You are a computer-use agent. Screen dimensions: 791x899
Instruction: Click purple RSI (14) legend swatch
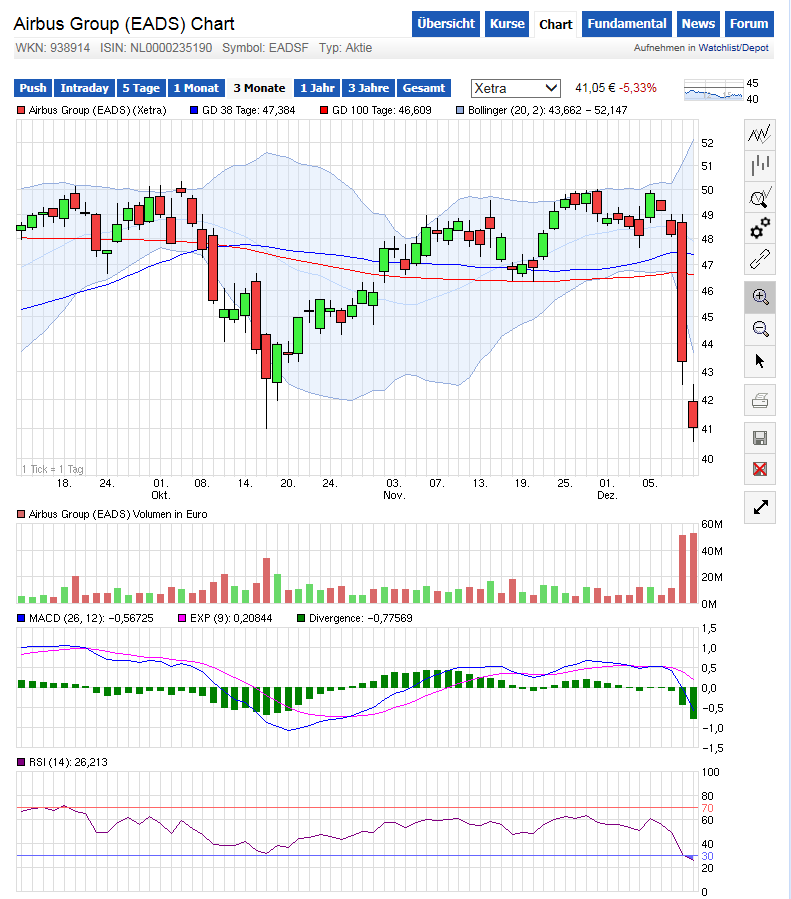21,762
